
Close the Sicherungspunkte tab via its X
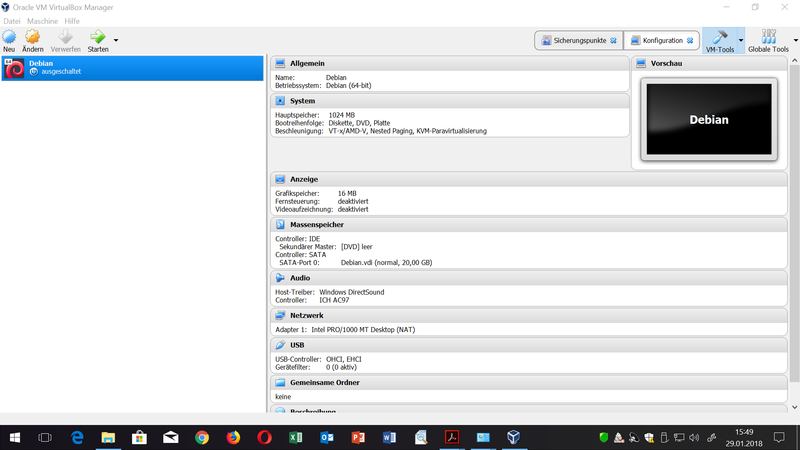pos(613,40)
